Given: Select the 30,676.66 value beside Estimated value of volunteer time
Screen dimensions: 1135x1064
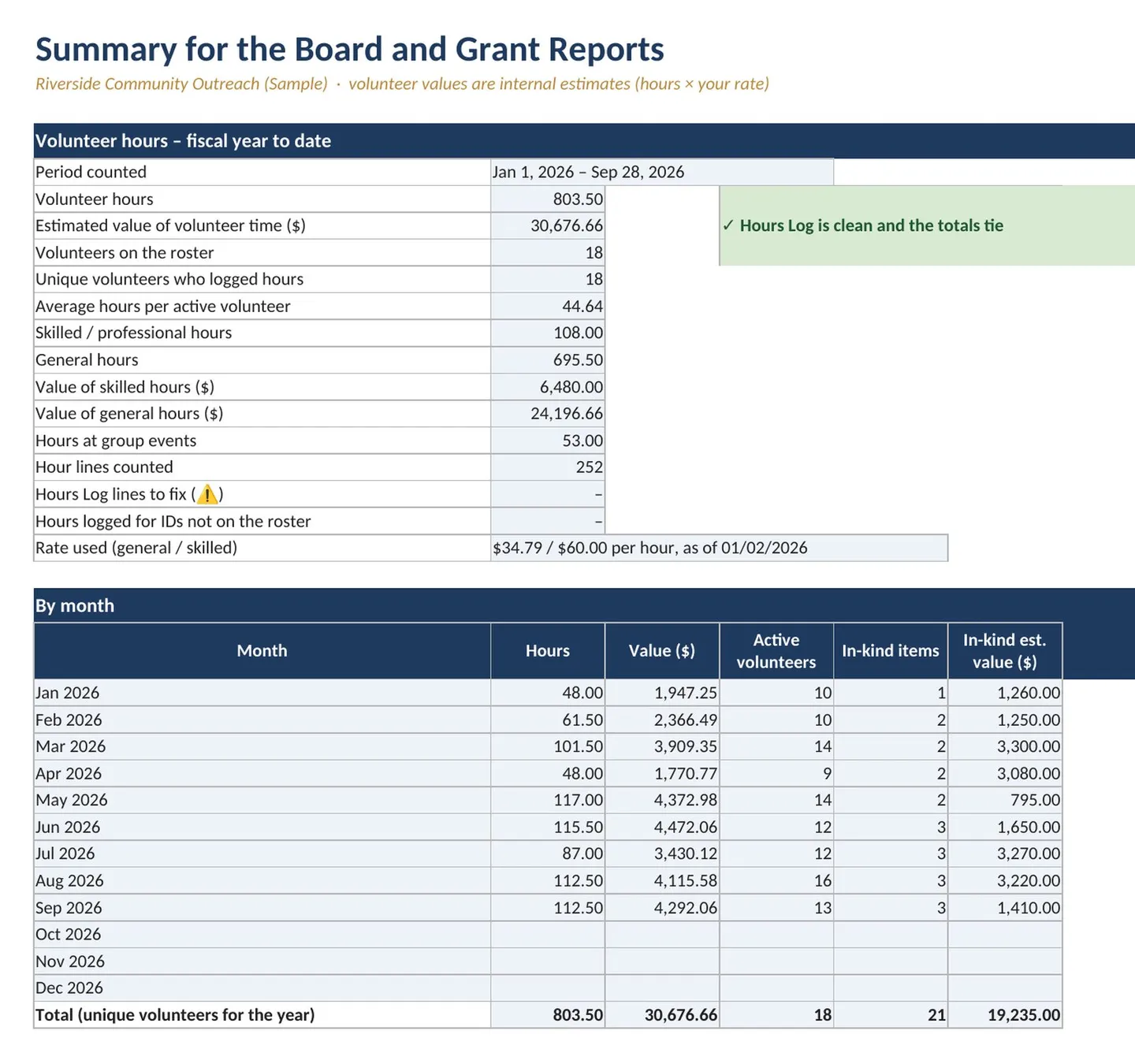Looking at the screenshot, I should tap(548, 226).
